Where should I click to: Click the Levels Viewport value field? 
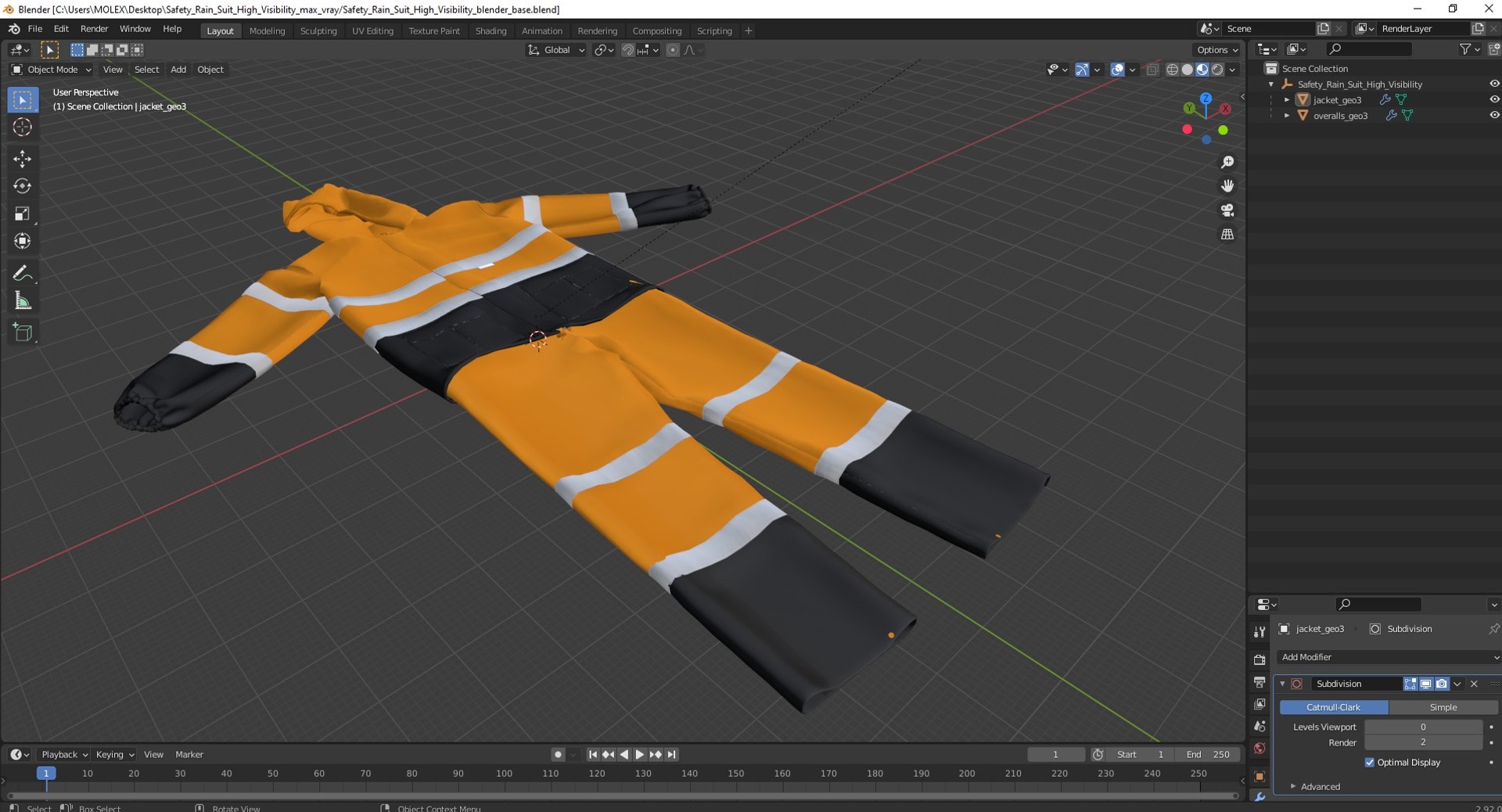1423,728
